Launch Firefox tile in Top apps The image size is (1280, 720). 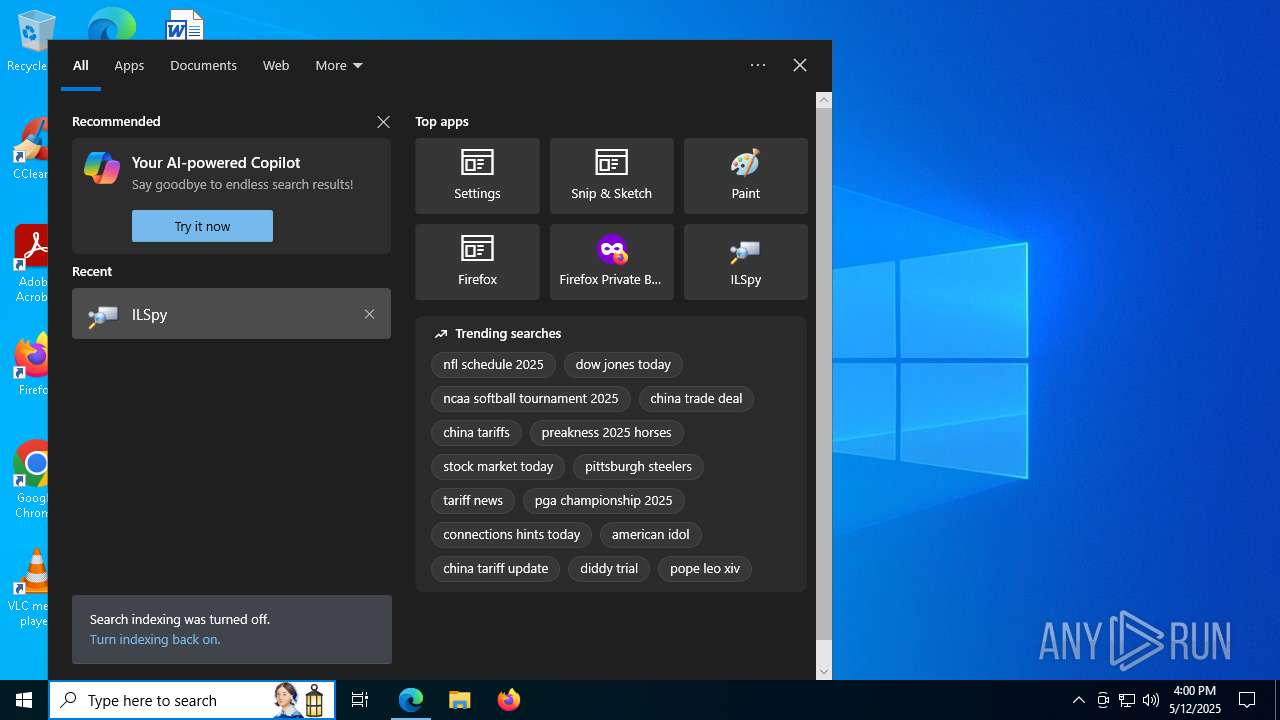tap(477, 262)
